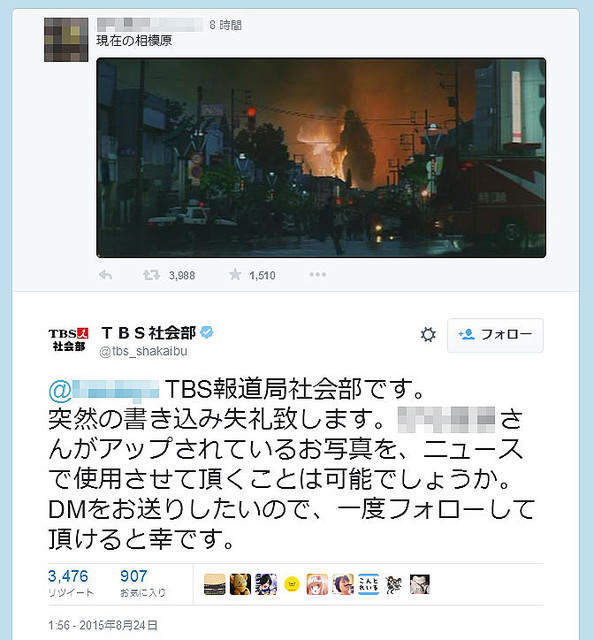The height and width of the screenshot is (640, 594).
Task: Click the @tbs_shakaibu handle
Action: (143, 351)
